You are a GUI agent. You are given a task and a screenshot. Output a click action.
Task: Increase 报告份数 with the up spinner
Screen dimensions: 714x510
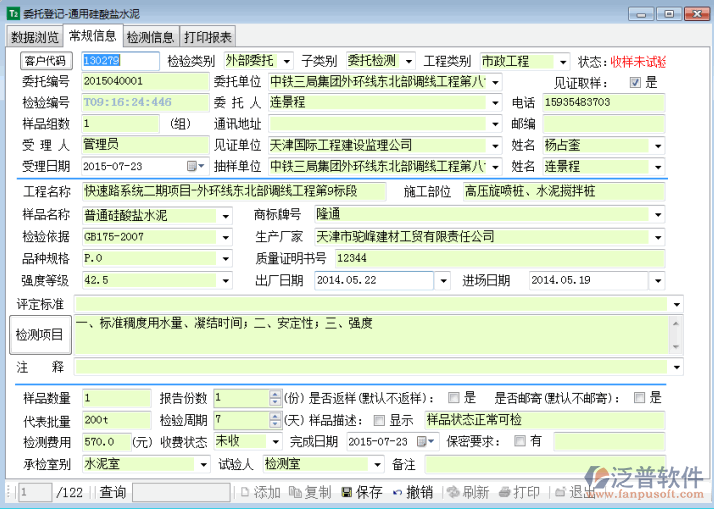(274, 393)
